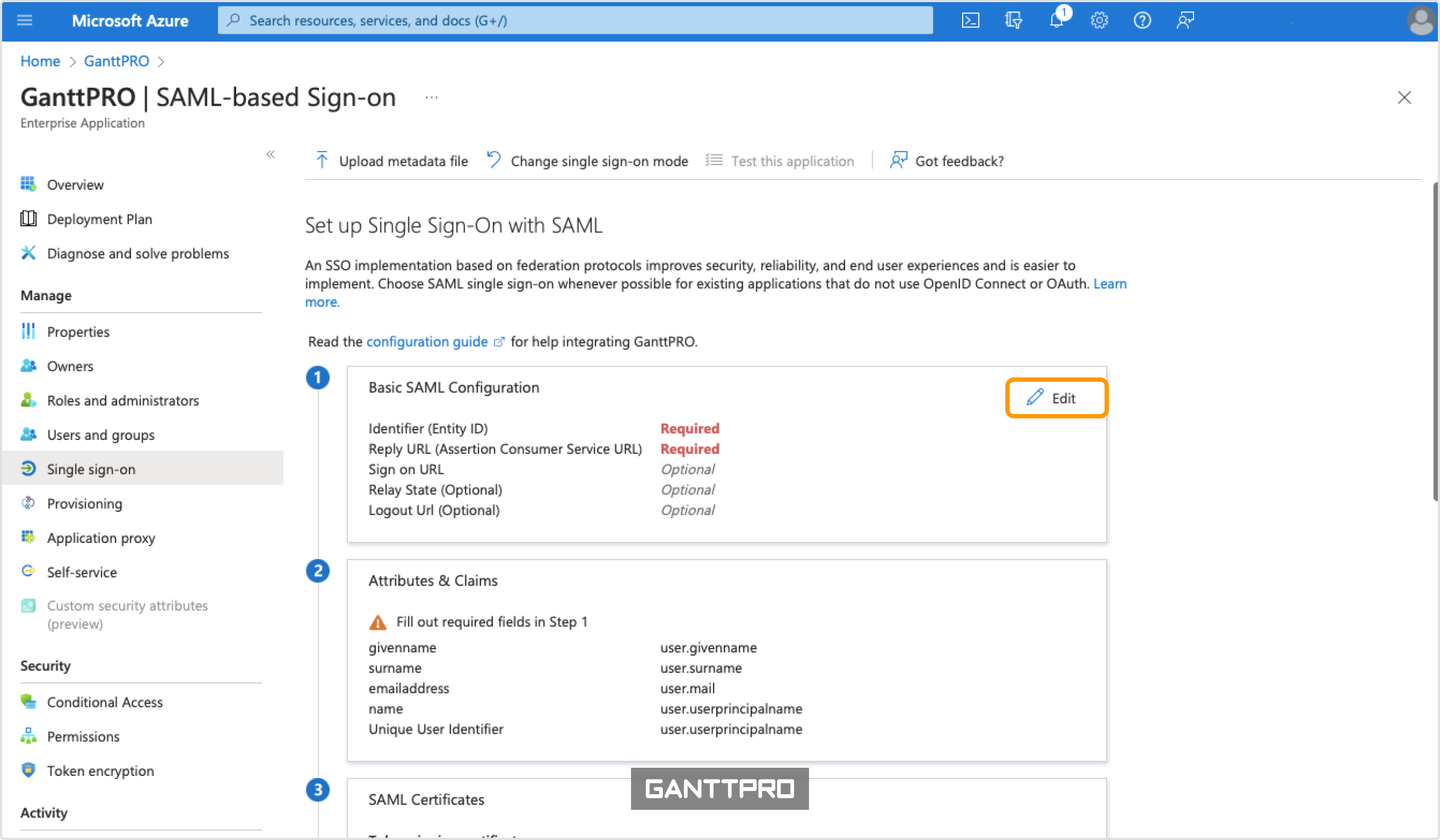
Task: Go to GanttPRO breadcrumb
Action: click(x=116, y=61)
